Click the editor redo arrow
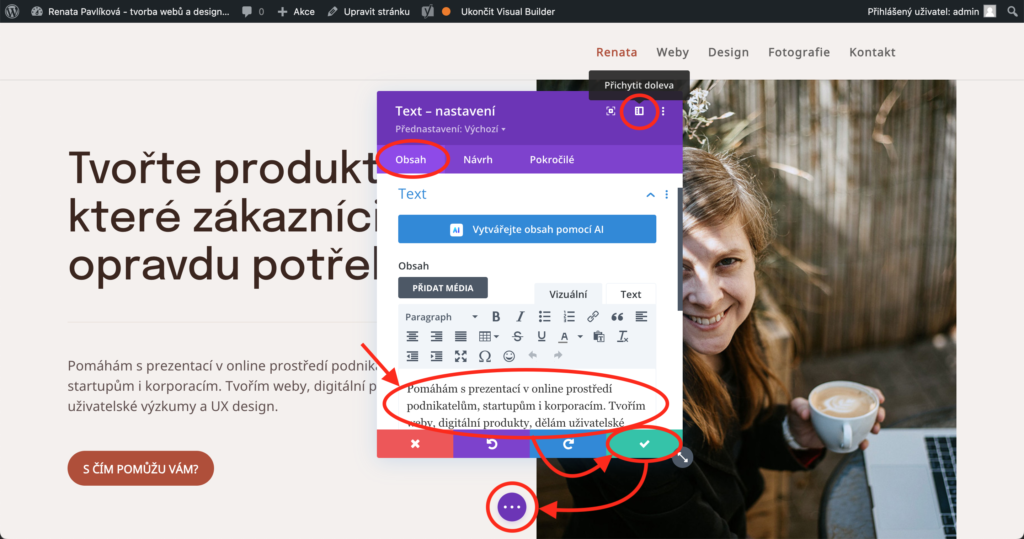1024x539 pixels. 558,355
